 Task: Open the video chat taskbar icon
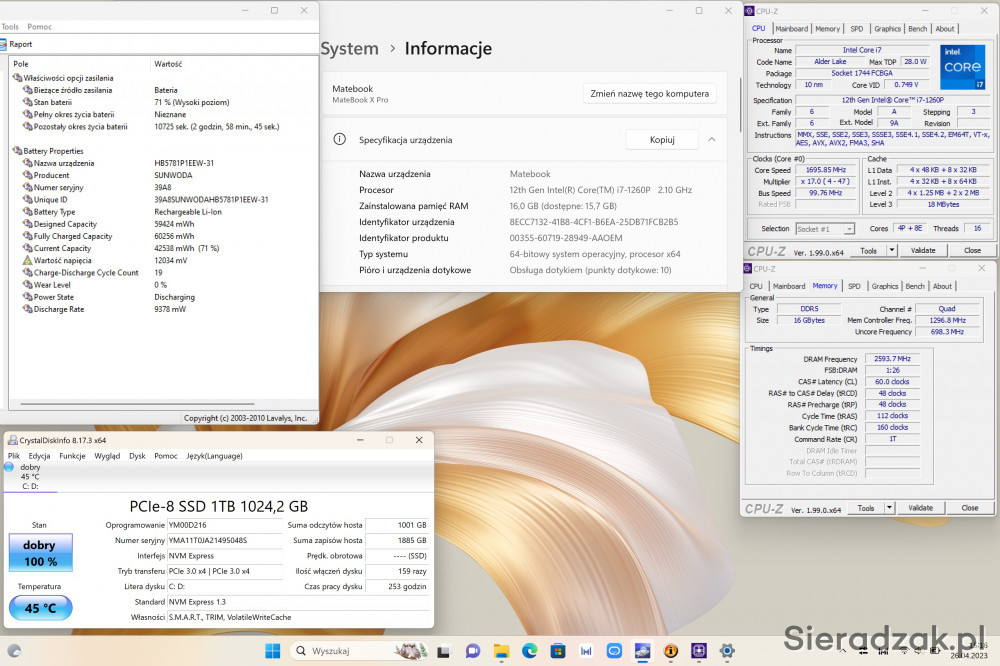point(472,651)
